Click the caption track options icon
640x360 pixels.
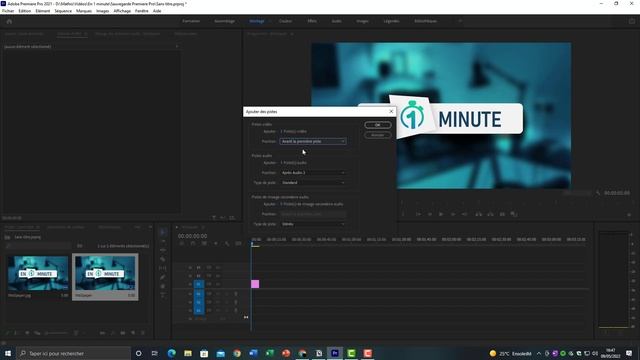[x=238, y=244]
